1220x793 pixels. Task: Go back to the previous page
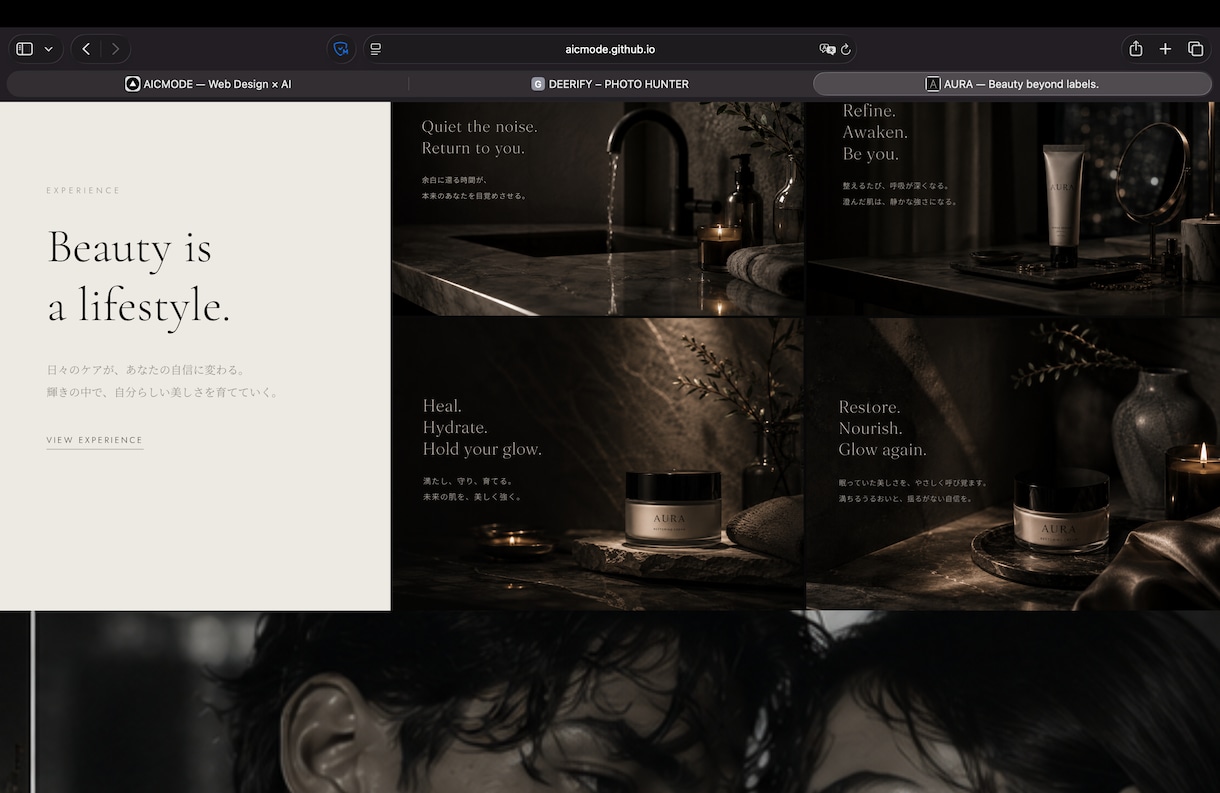[86, 49]
